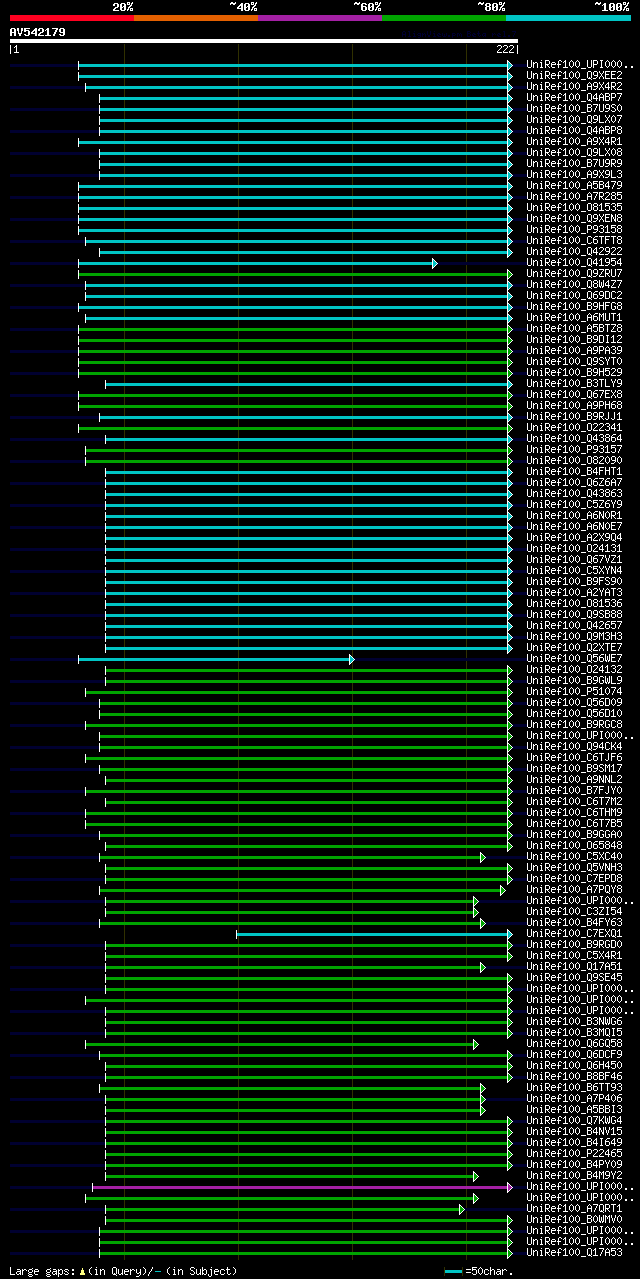640x1279 pixels.
Task: Open entry UniRef100_P51074
Action: pyautogui.click(x=574, y=692)
